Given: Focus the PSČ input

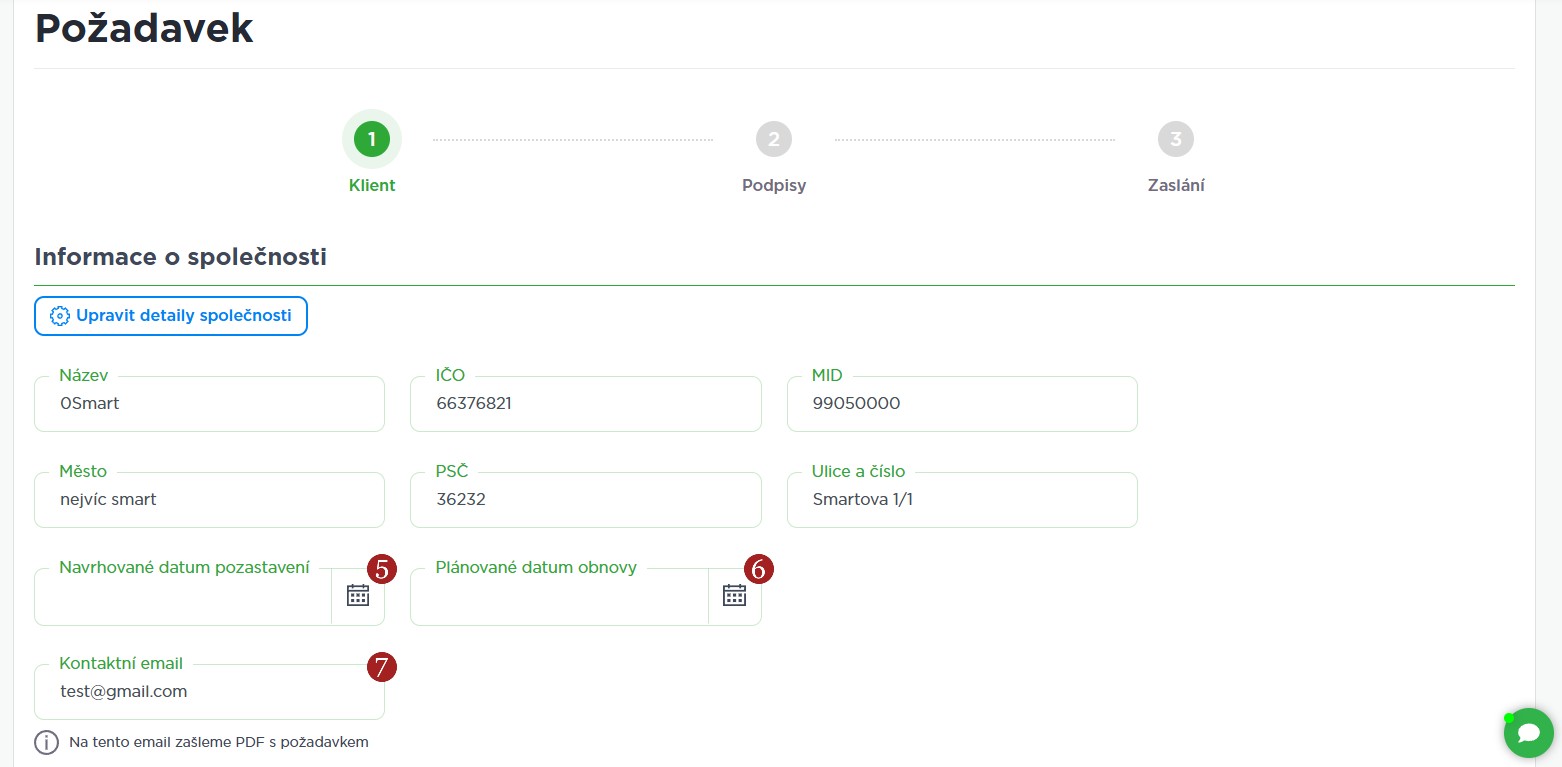Looking at the screenshot, I should click(585, 500).
